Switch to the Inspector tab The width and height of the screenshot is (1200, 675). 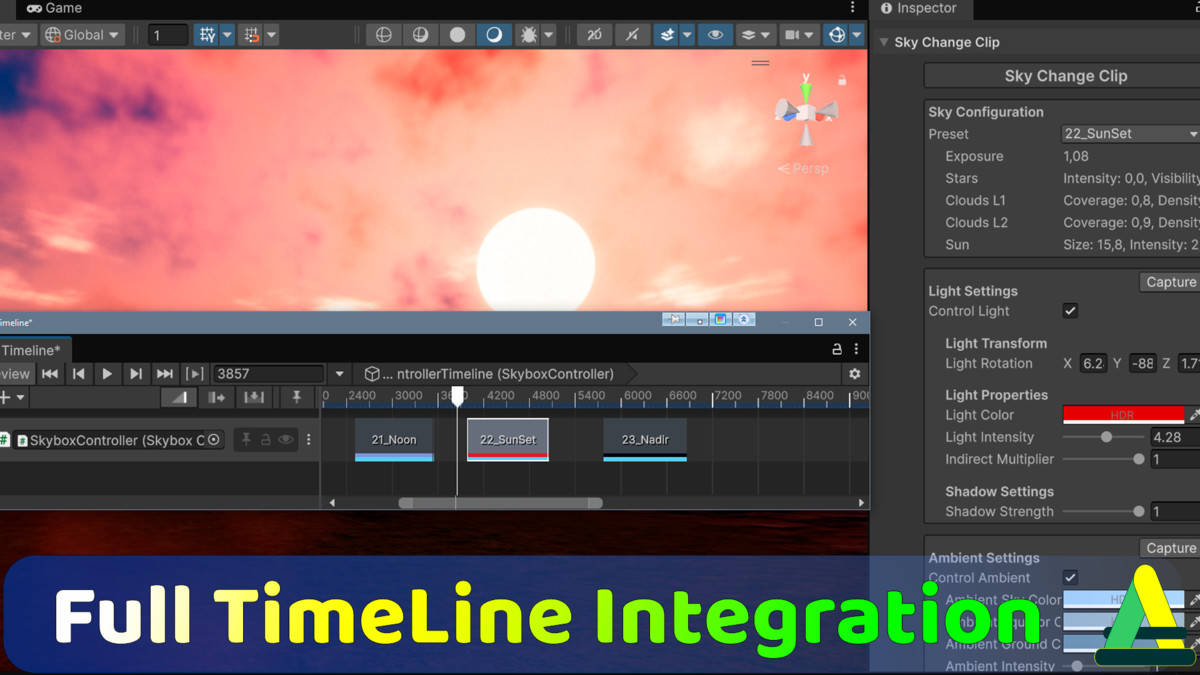[x=918, y=8]
